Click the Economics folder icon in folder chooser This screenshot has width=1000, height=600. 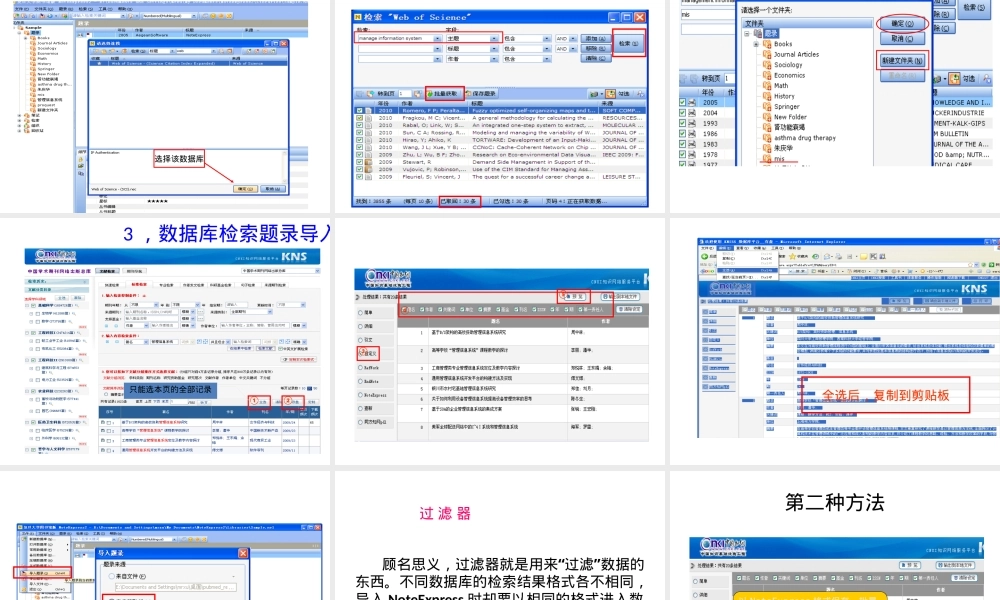click(x=767, y=75)
